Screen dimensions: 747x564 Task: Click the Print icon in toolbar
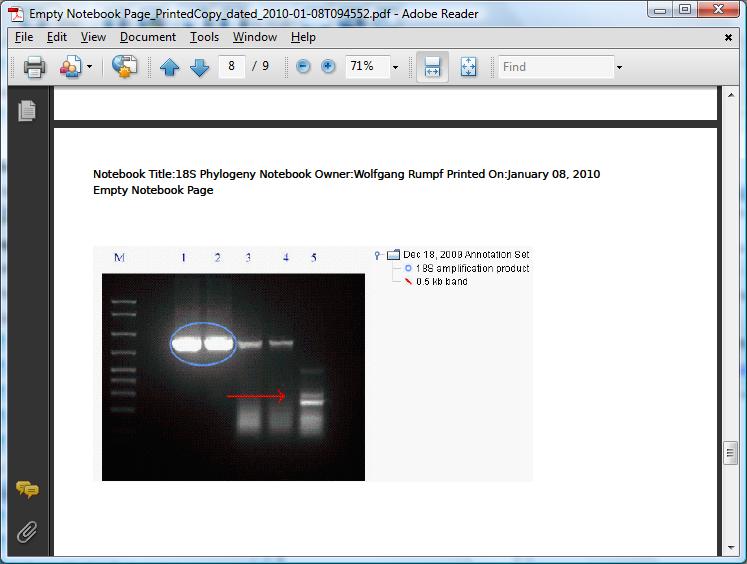coord(34,67)
